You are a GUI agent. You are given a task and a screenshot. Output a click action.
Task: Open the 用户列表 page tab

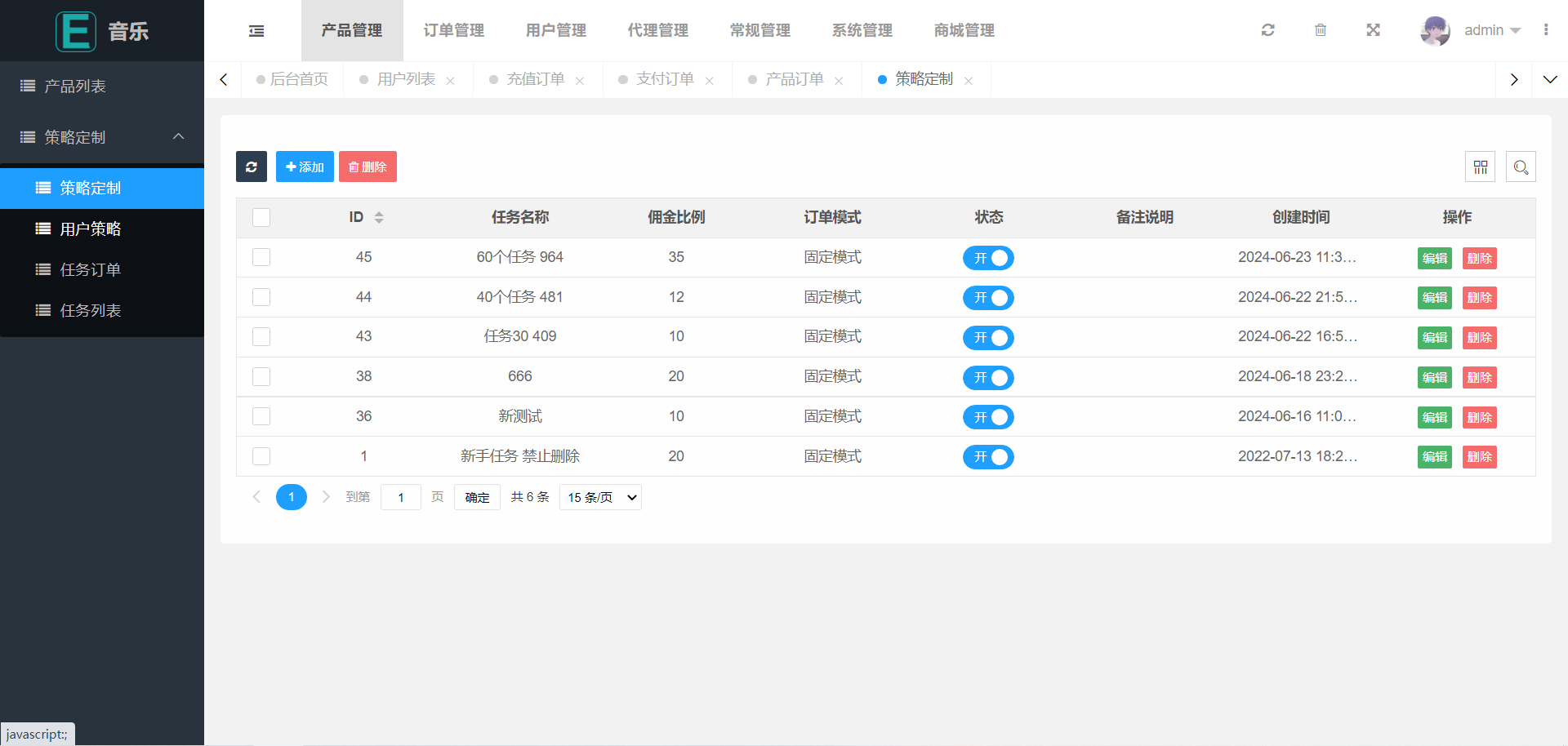[406, 79]
